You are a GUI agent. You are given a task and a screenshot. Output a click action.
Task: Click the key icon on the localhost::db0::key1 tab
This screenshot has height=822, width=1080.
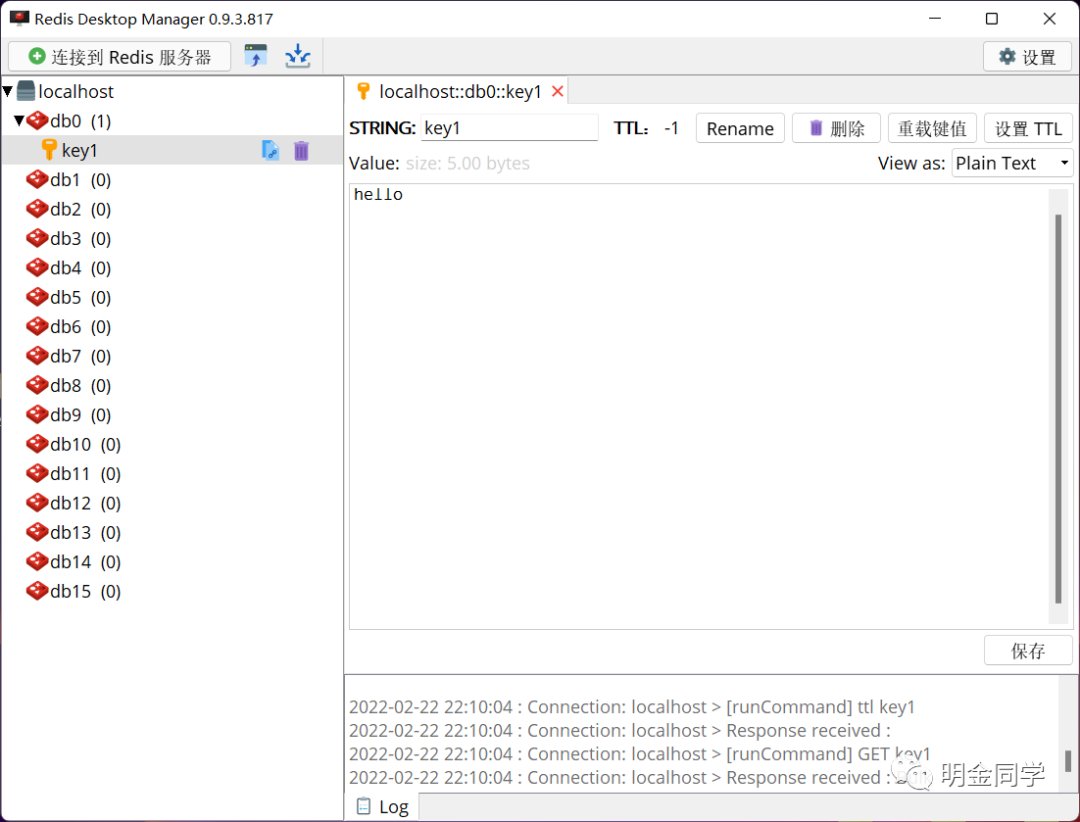364,90
